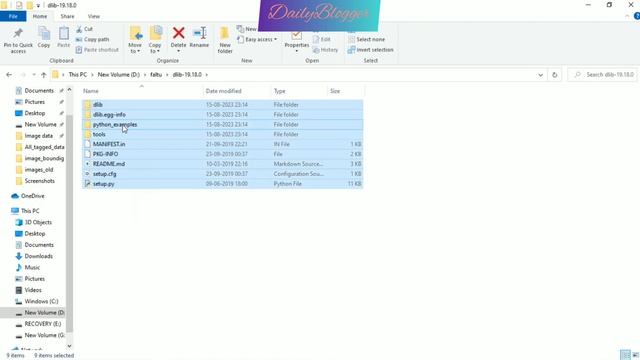Open recent locations dropdown arrow
The height and width of the screenshot is (360, 640).
click(x=34, y=75)
